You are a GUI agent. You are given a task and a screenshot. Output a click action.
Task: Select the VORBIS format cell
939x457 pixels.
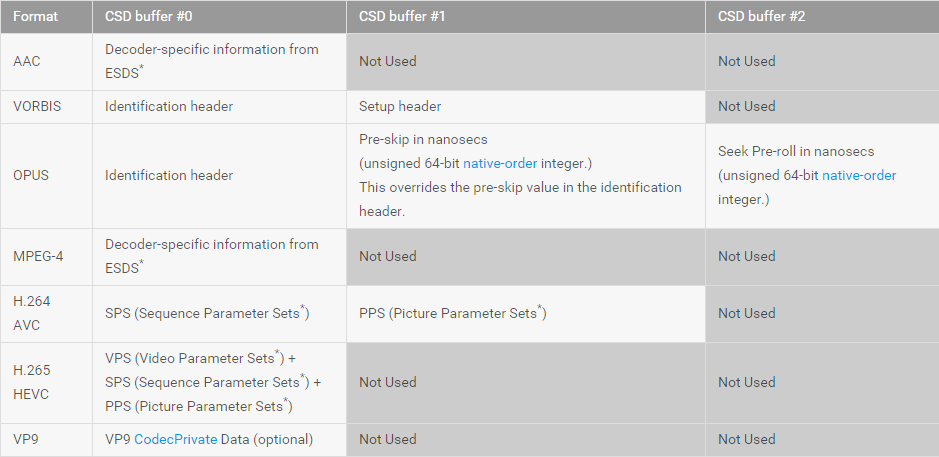[x=46, y=107]
